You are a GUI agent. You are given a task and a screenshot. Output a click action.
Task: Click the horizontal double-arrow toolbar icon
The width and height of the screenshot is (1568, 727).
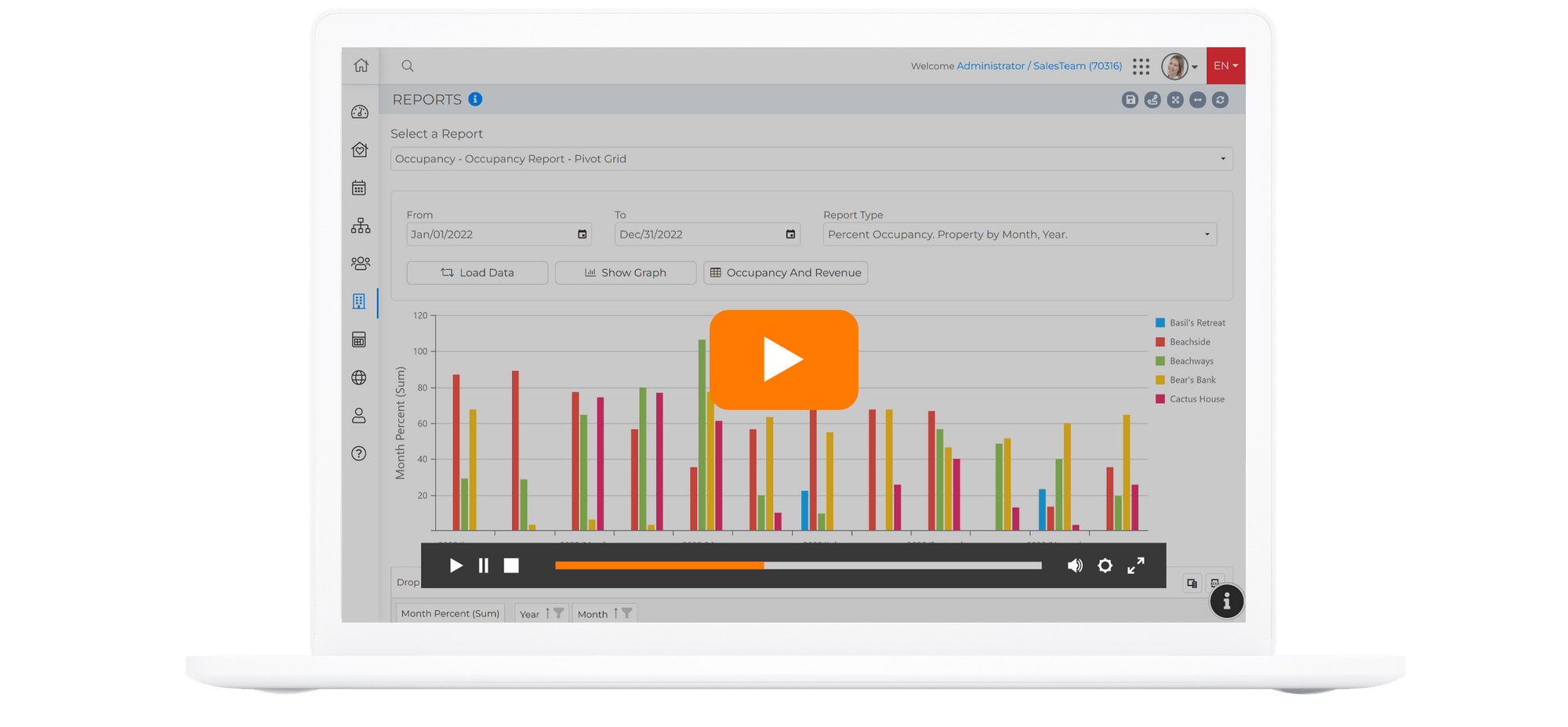(1198, 100)
